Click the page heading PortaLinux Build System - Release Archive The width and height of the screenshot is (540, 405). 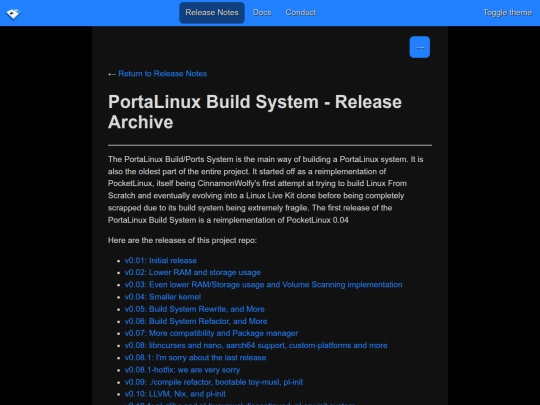(255, 112)
